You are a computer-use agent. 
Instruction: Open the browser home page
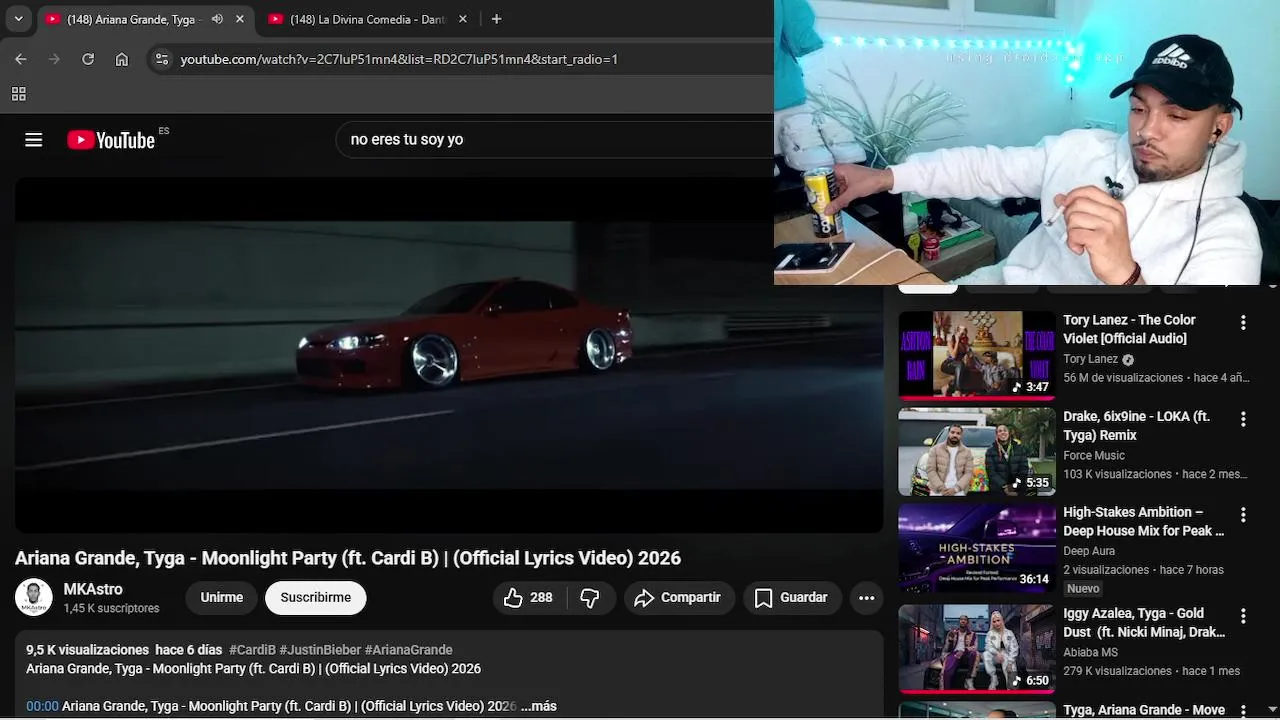(x=122, y=59)
